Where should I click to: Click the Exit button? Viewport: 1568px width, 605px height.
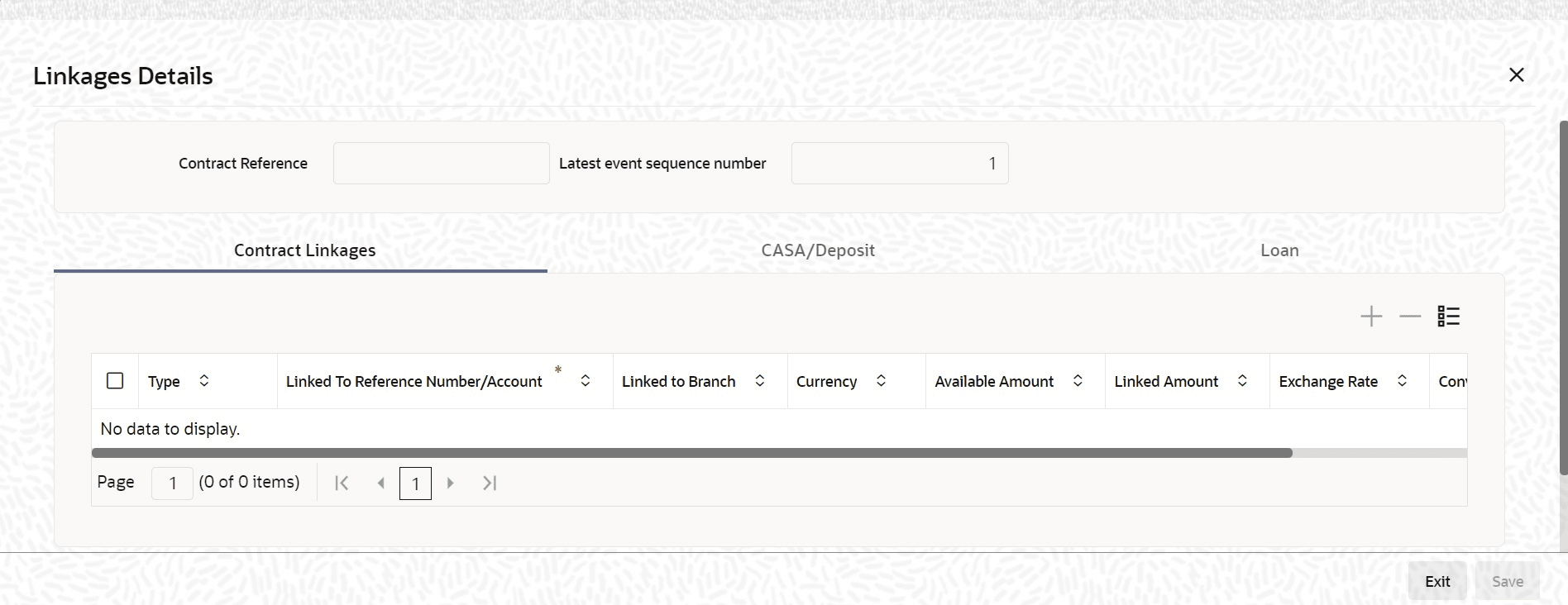1437,582
